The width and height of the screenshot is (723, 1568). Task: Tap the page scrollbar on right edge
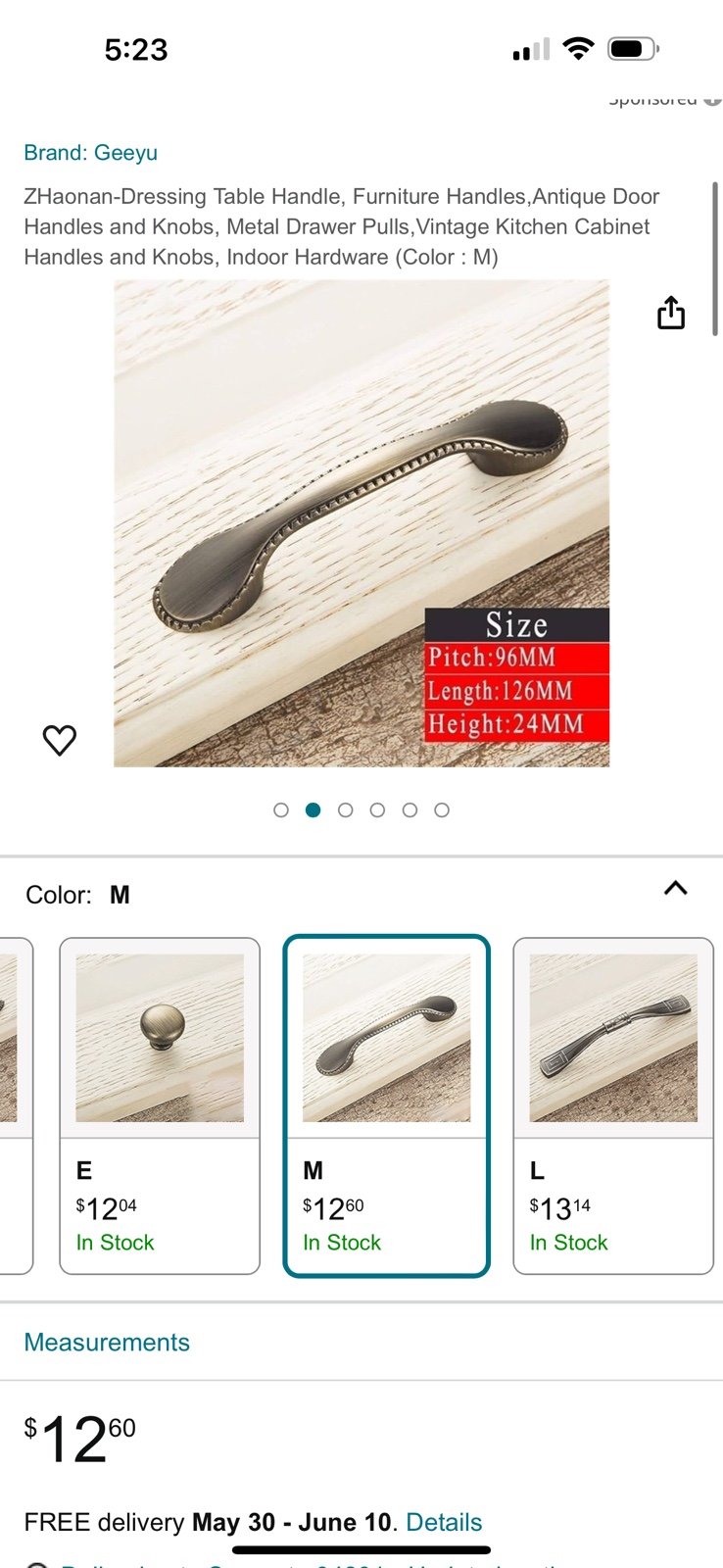(716, 259)
